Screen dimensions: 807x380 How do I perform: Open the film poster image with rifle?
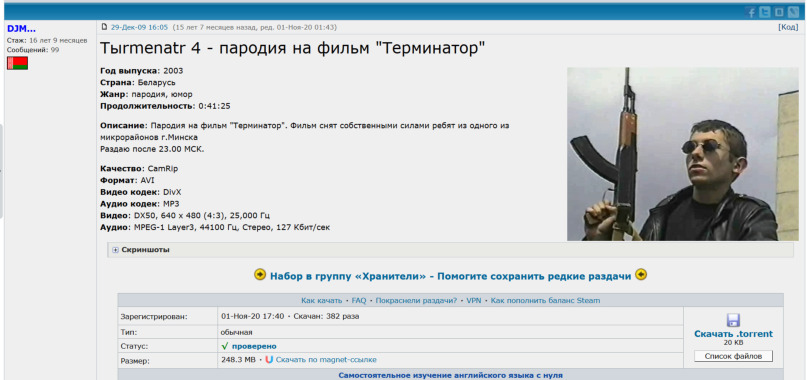(x=682, y=154)
